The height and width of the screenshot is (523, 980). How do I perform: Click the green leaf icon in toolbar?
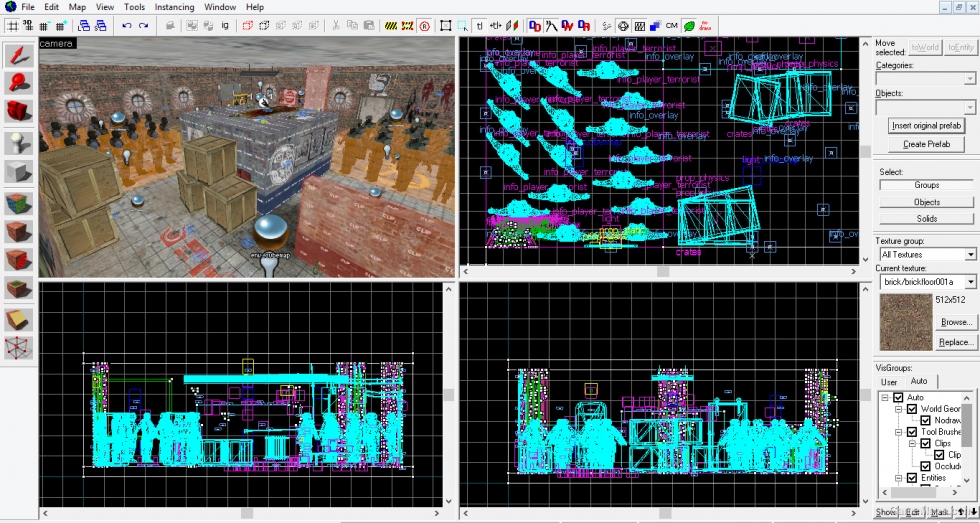(689, 26)
